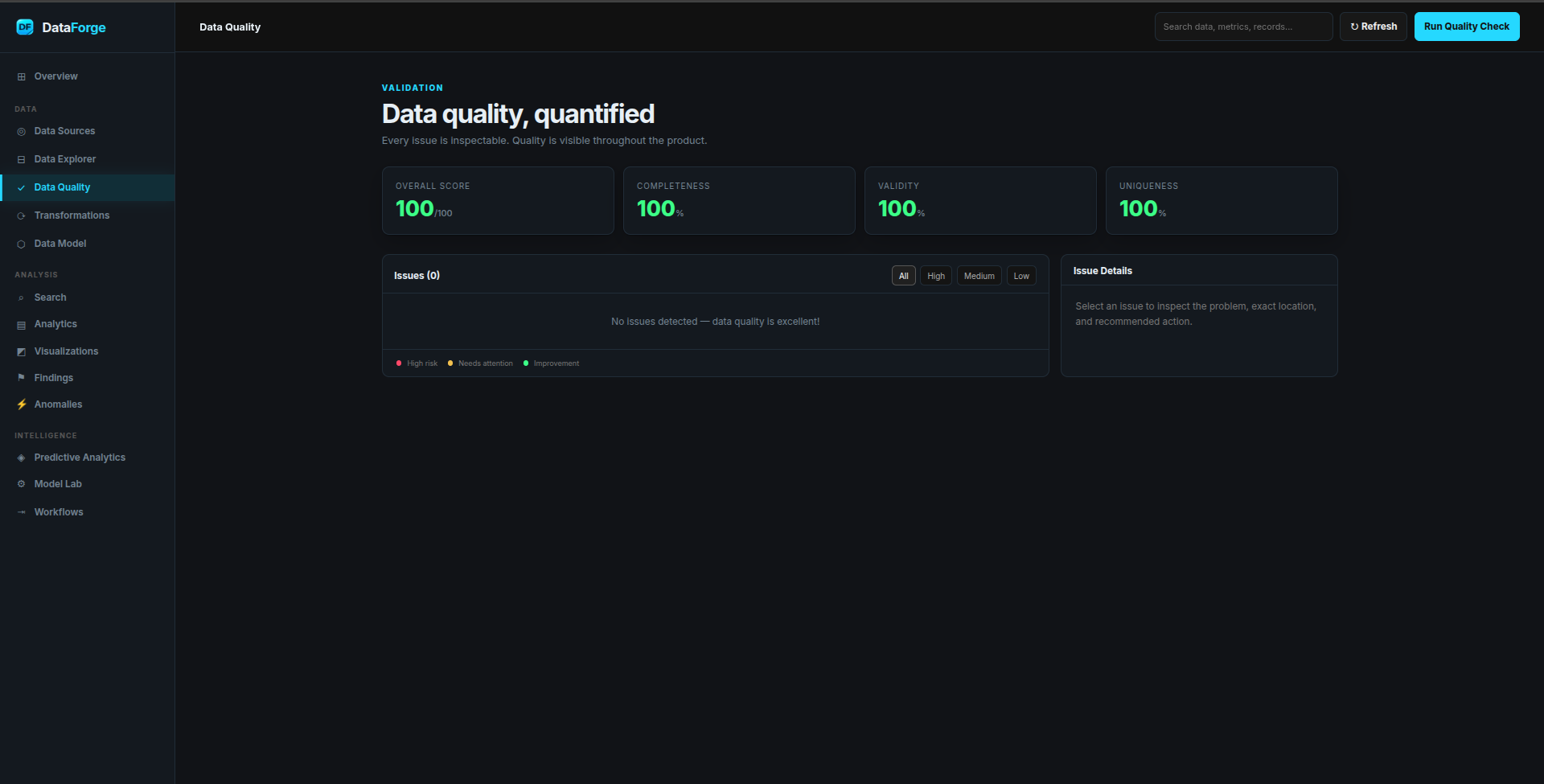Click the 'Issue Details' panel heading
Screen dimensions: 1544x784
click(1103, 271)
